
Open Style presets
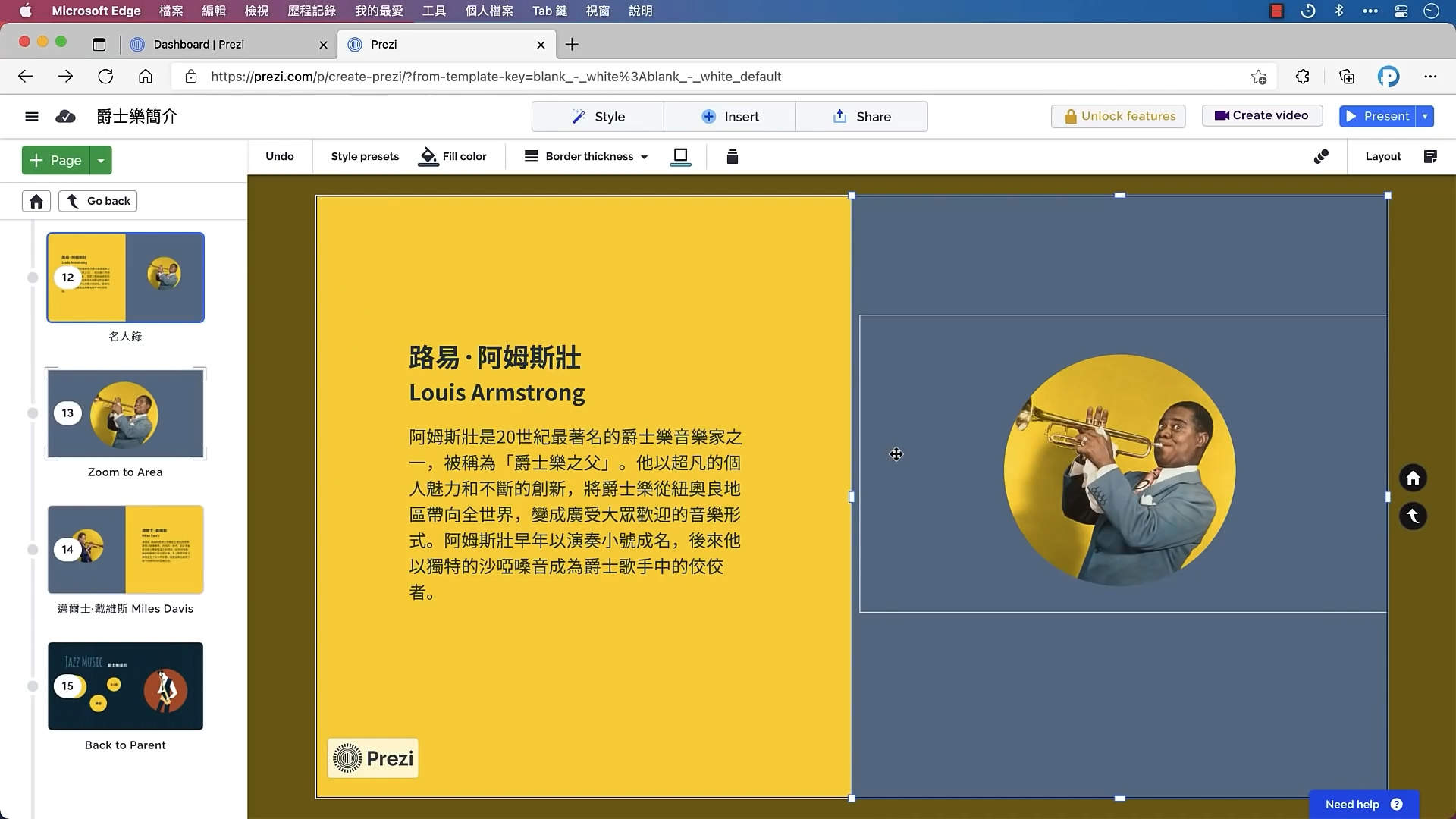pos(365,156)
